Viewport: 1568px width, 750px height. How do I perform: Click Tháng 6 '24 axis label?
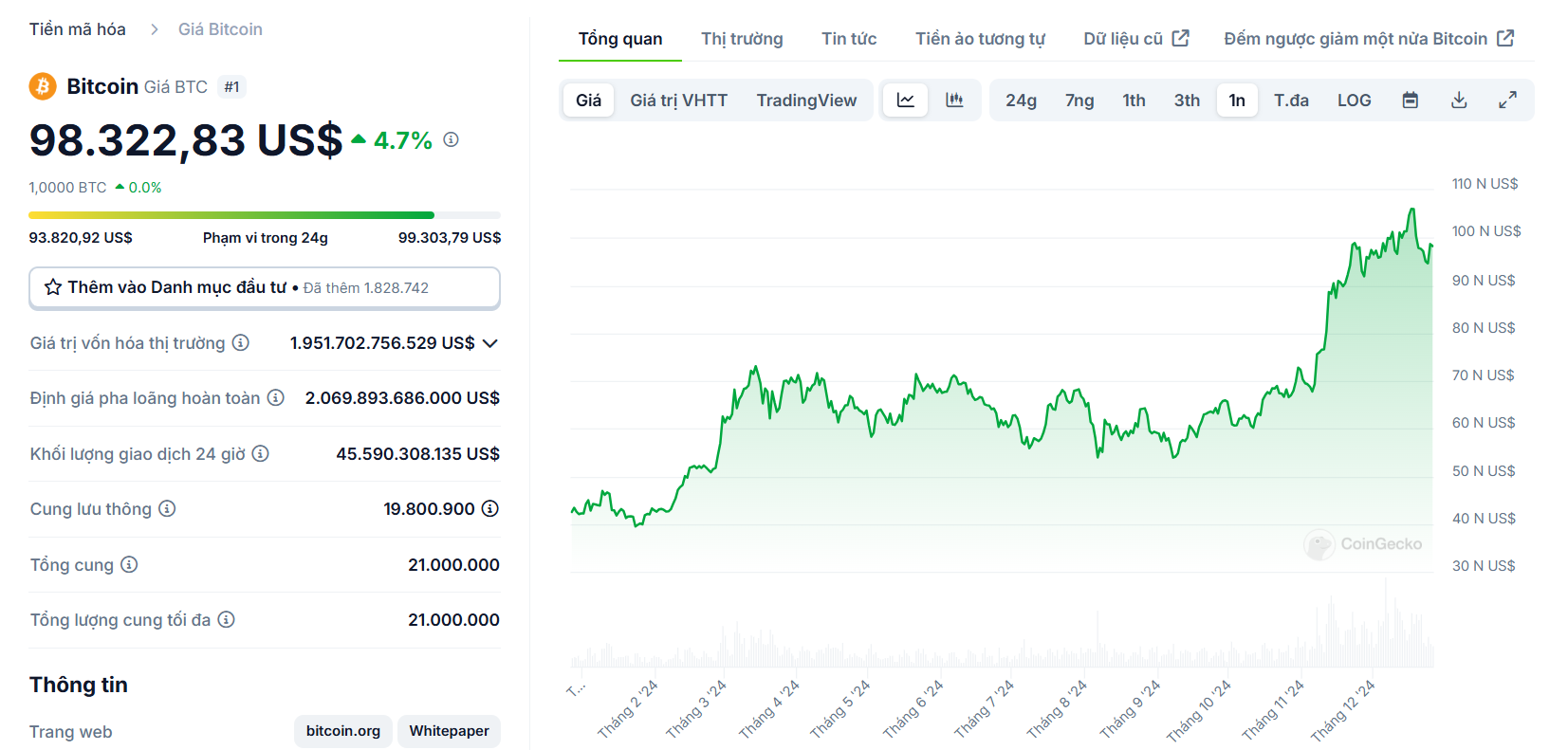(x=913, y=709)
